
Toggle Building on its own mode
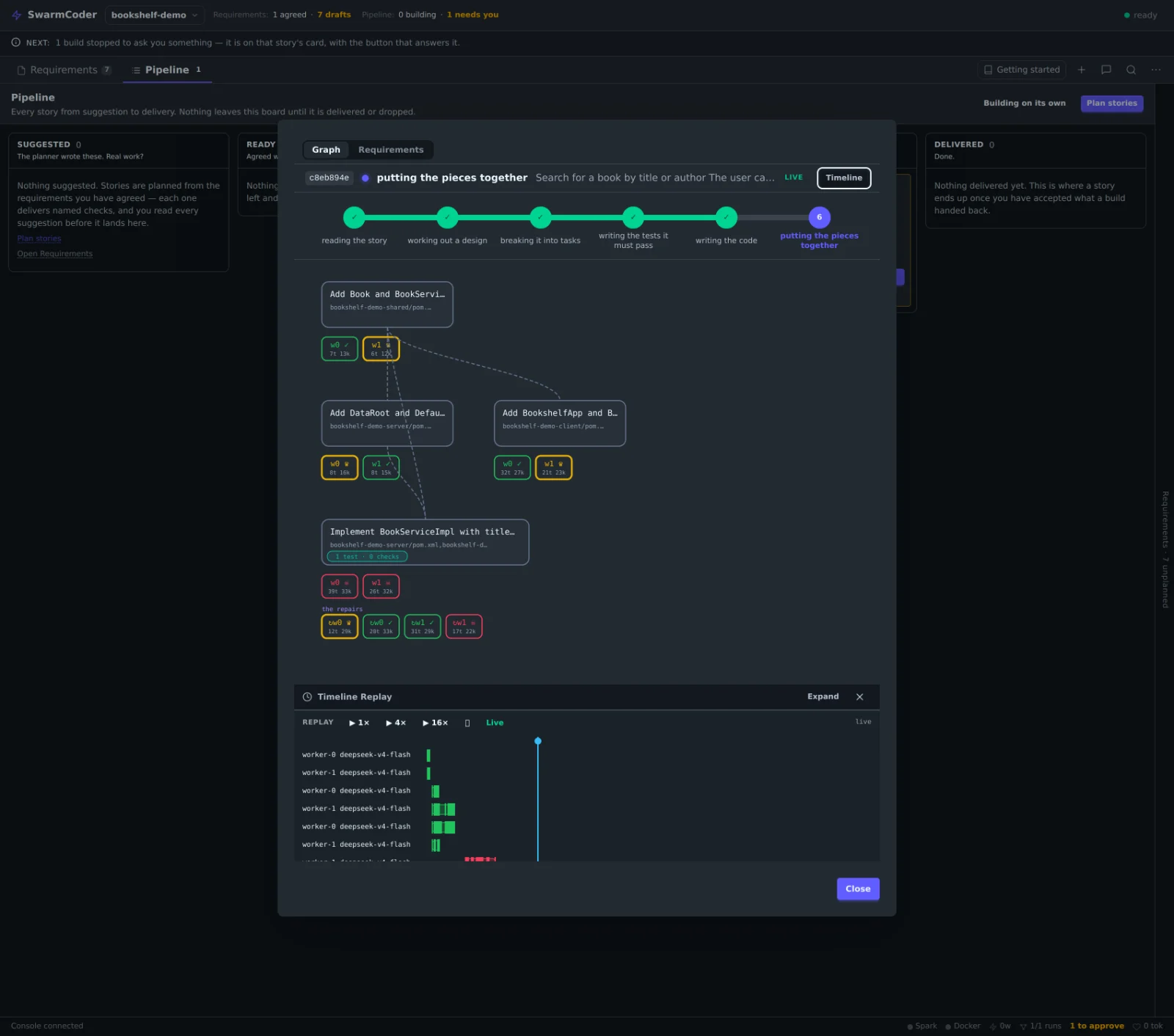pyautogui.click(x=1024, y=103)
